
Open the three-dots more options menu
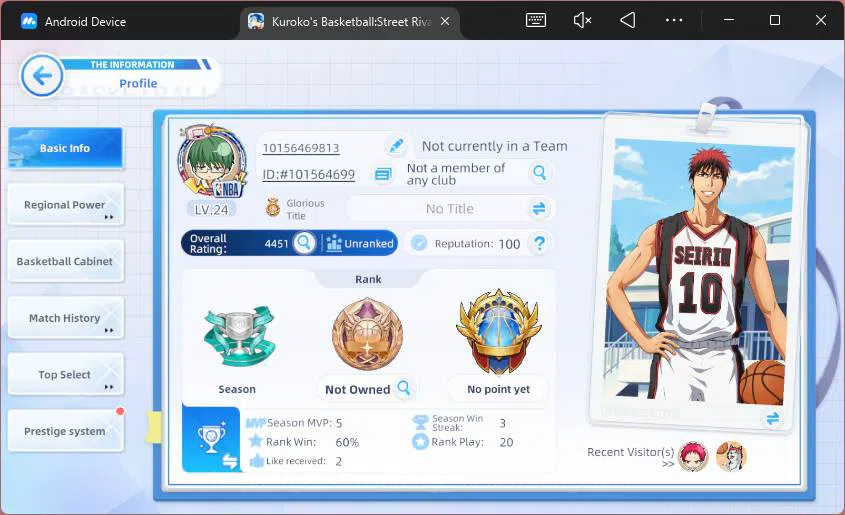pyautogui.click(x=674, y=20)
